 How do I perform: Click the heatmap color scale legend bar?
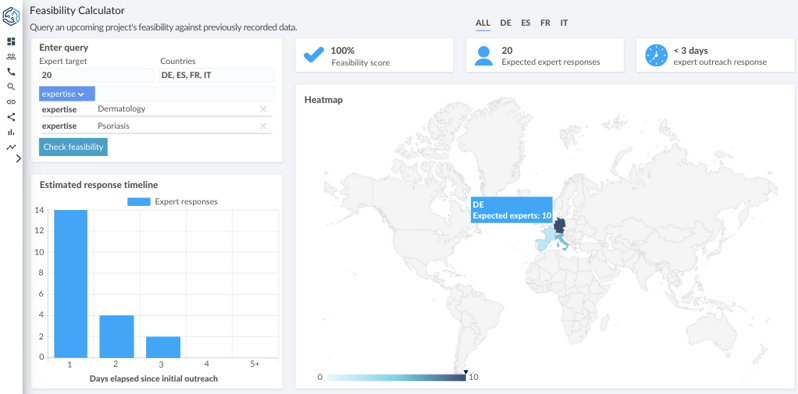[396, 378]
